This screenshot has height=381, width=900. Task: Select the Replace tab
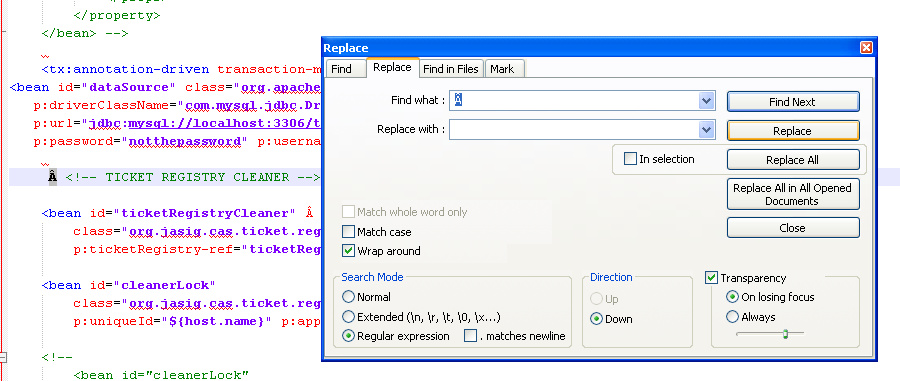[393, 67]
